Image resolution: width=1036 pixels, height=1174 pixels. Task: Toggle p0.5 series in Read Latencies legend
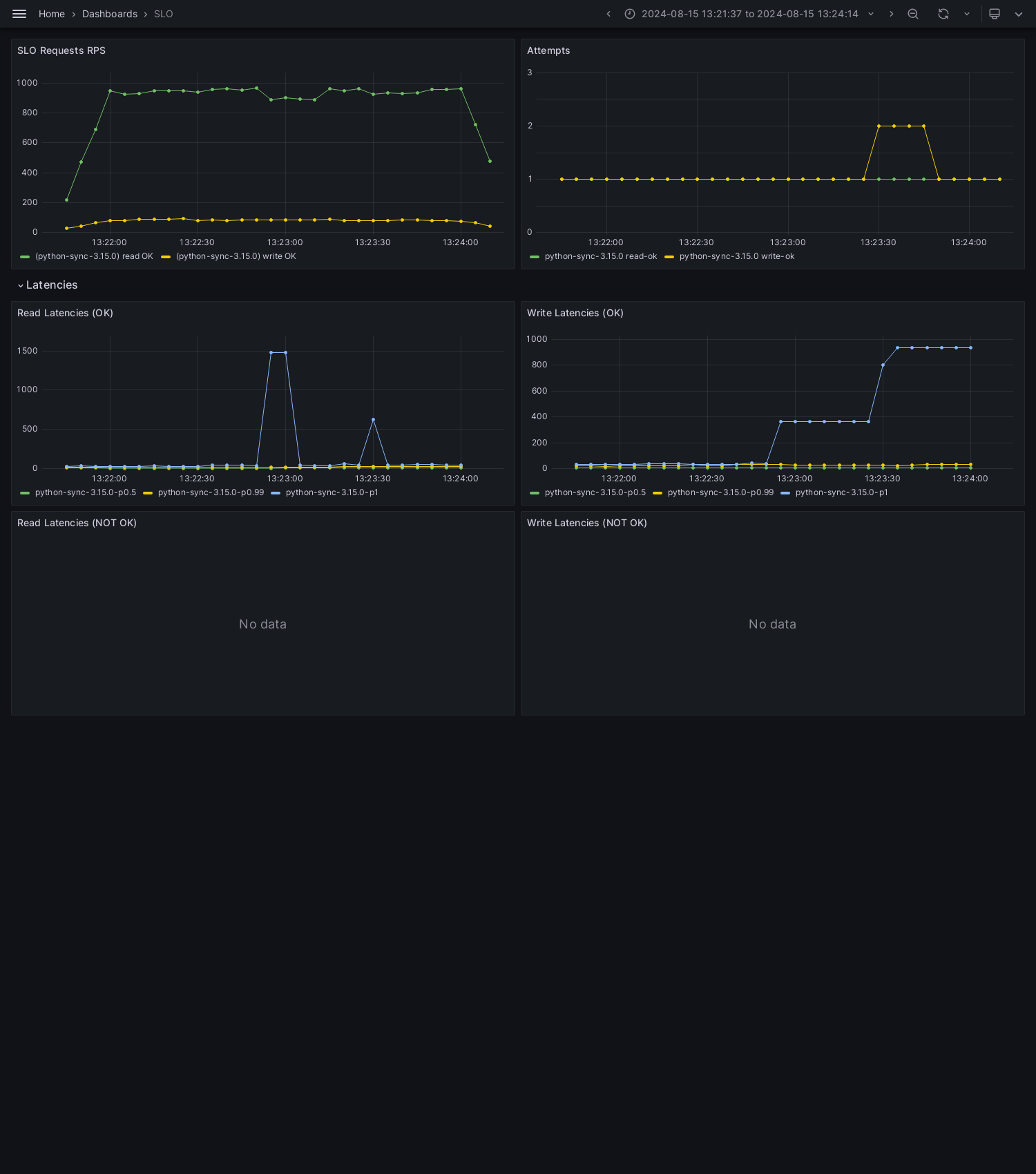(86, 492)
